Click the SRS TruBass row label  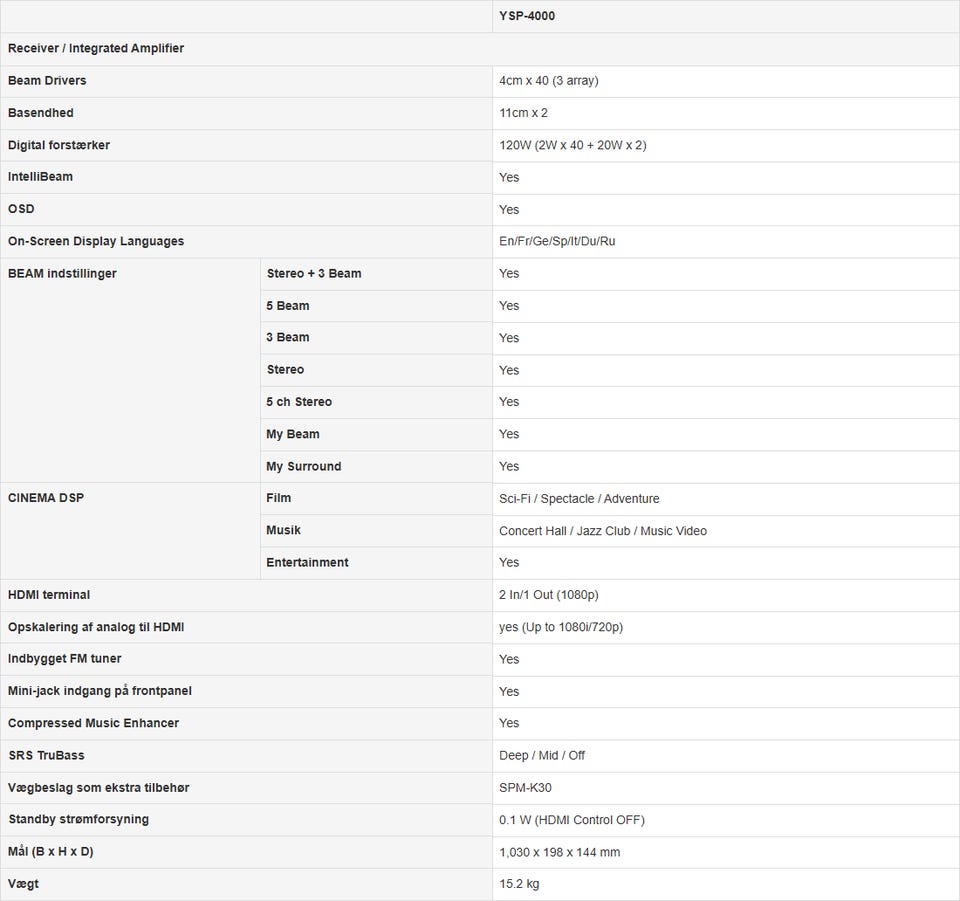point(47,755)
